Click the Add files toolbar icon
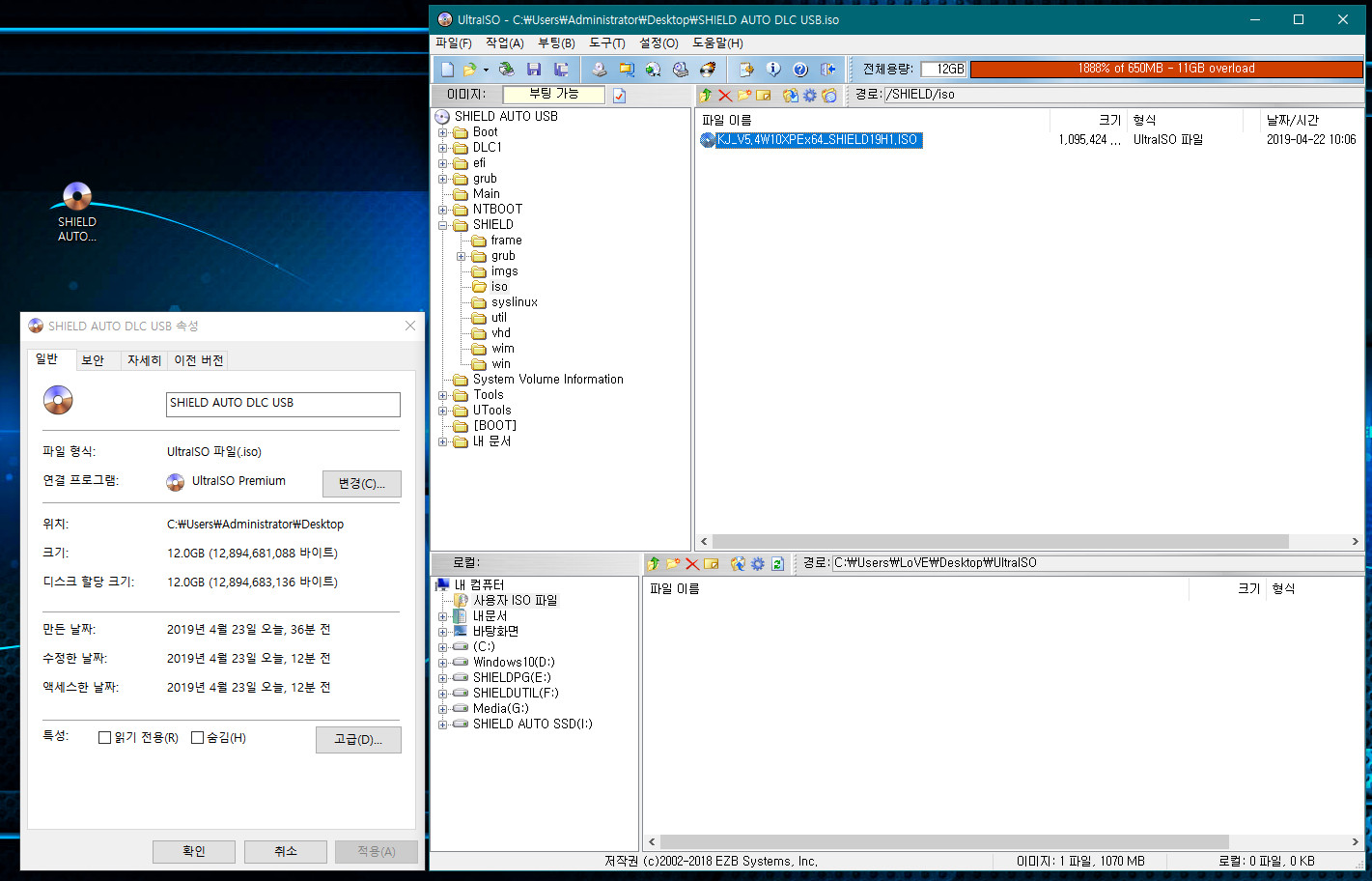 pos(746,70)
